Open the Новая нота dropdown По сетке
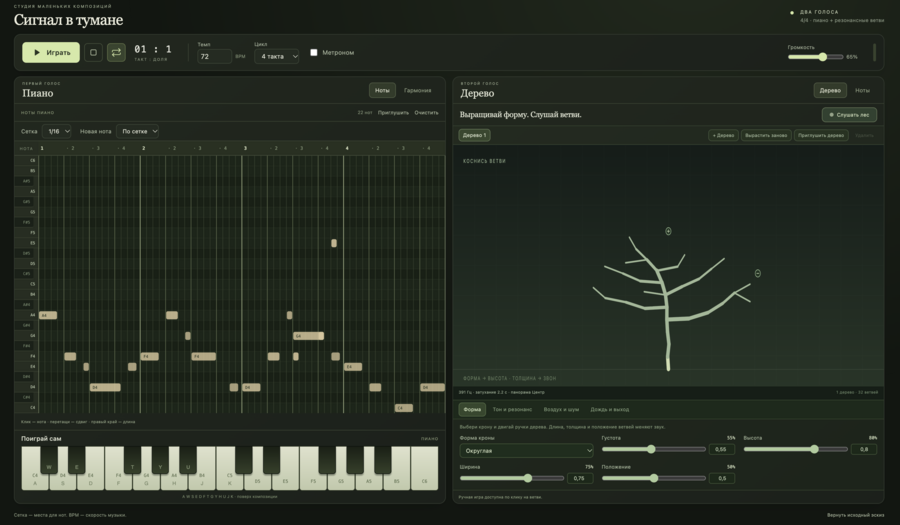900x525 pixels. click(137, 131)
